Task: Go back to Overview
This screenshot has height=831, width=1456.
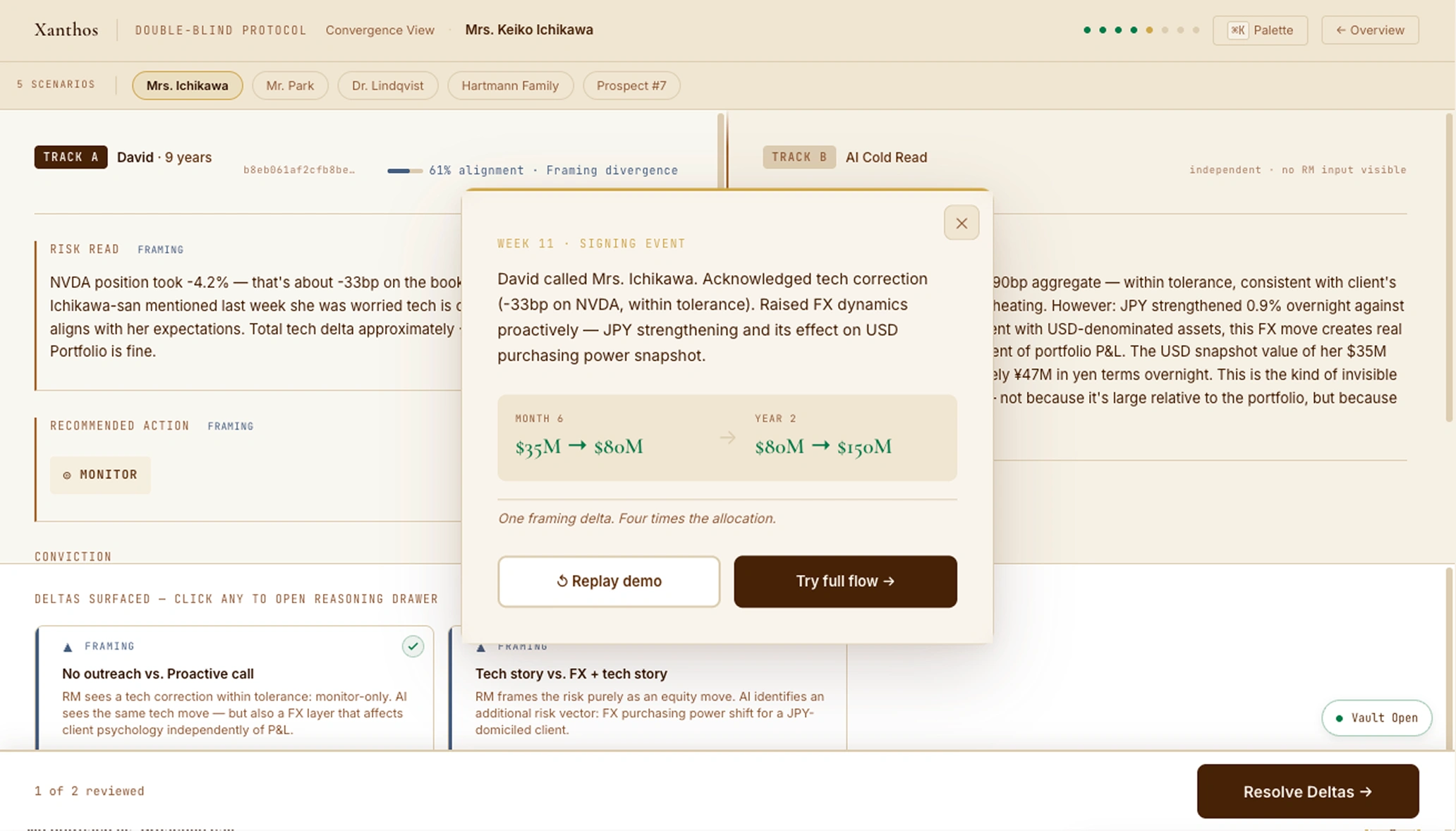Action: [1369, 30]
